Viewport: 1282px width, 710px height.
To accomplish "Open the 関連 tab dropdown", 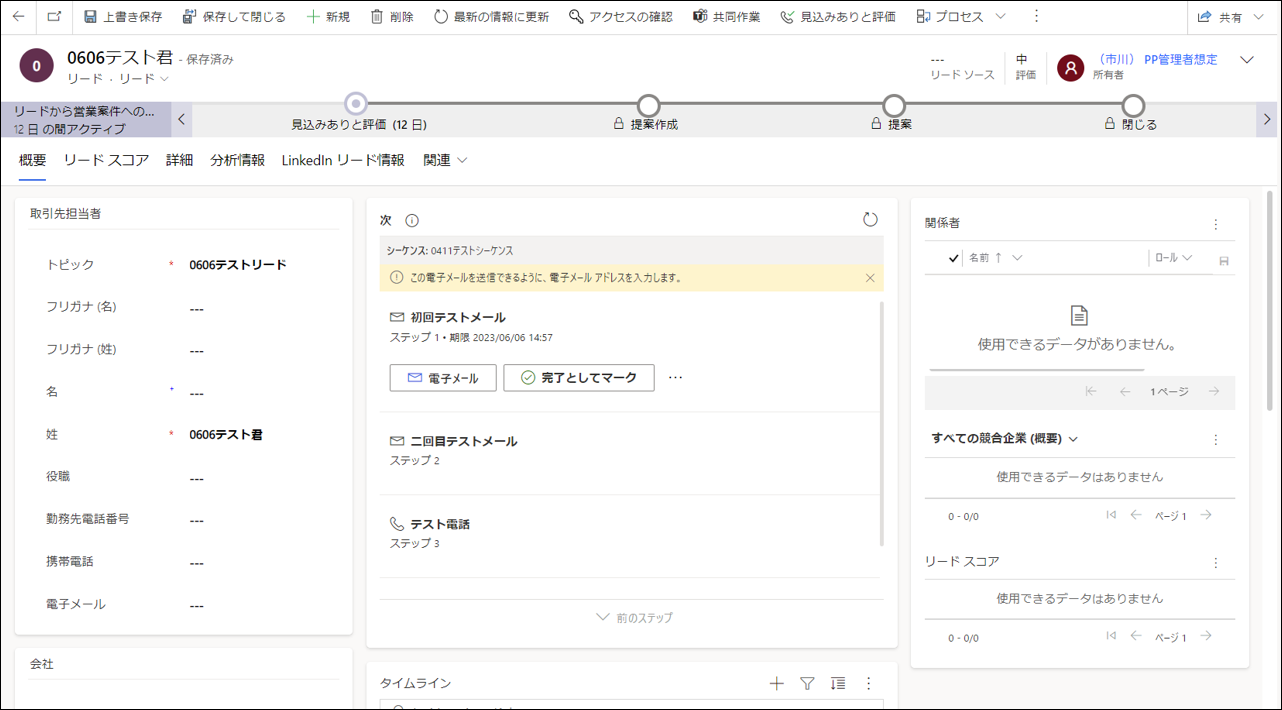I will [445, 160].
